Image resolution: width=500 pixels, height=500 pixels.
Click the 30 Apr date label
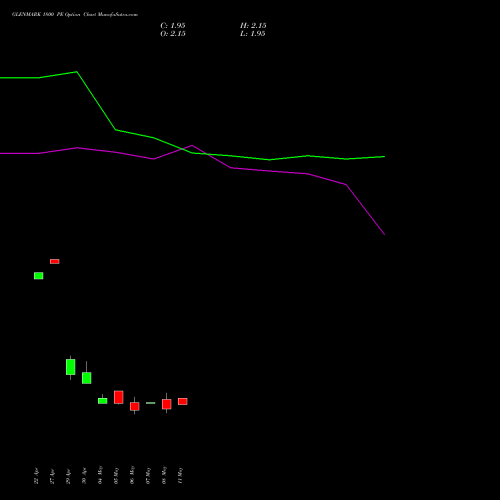click(x=84, y=476)
